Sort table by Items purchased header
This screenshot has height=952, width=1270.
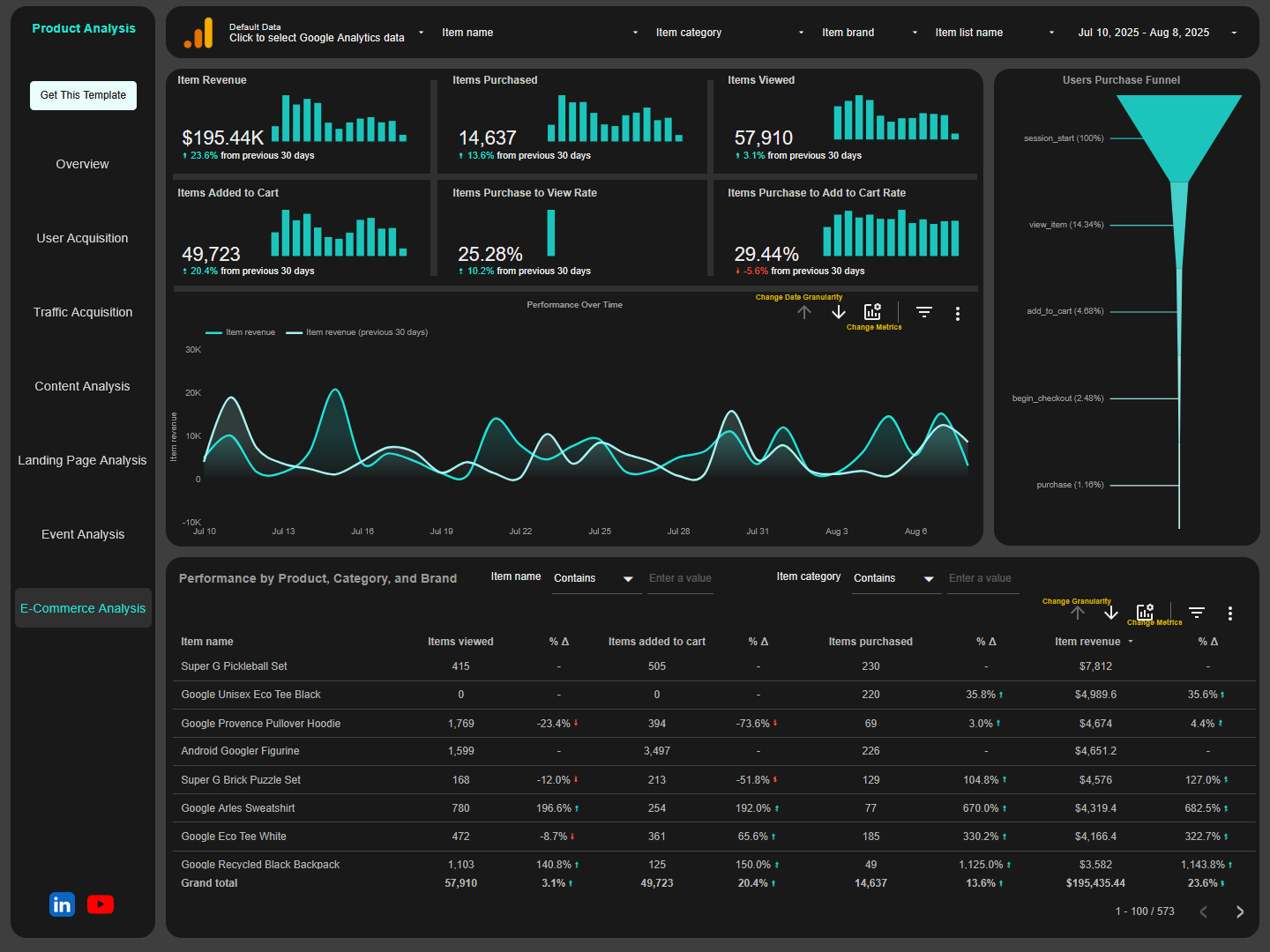tap(870, 642)
